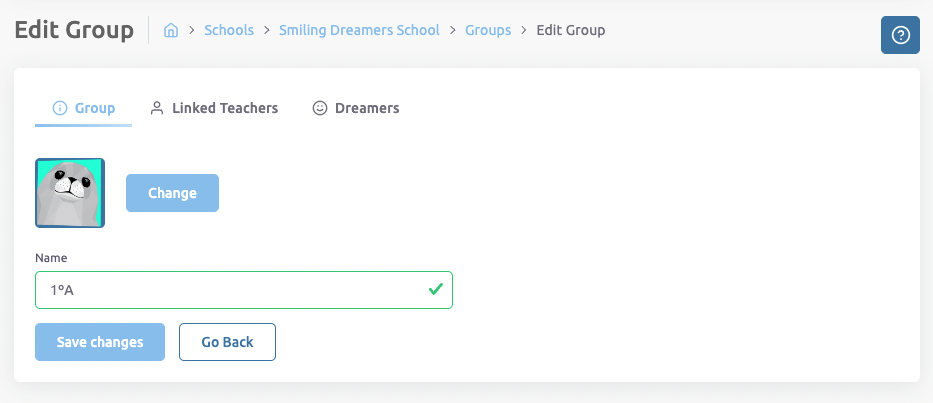The width and height of the screenshot is (933, 403).
Task: Focus the Name input containing 1ºA
Action: [x=230, y=290]
